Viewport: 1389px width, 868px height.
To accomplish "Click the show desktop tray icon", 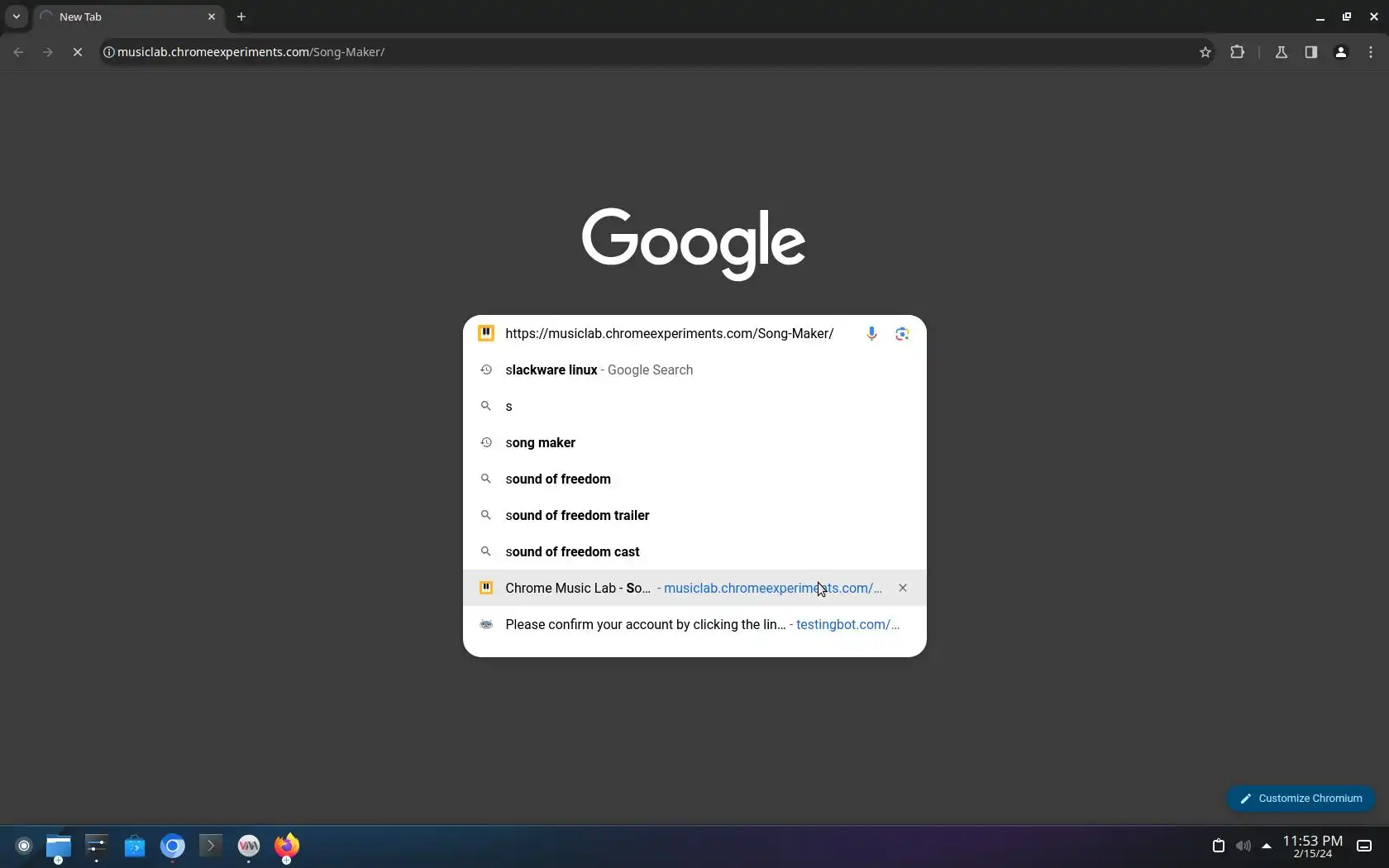I will pyautogui.click(x=1364, y=846).
